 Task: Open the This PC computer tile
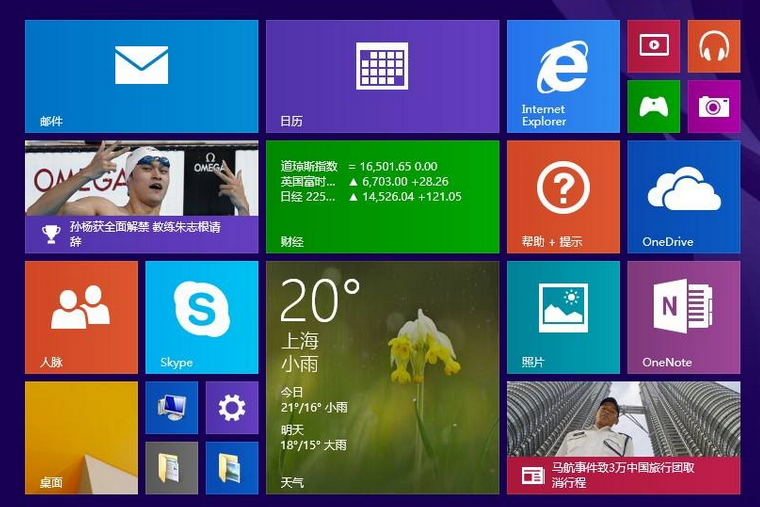pyautogui.click(x=171, y=407)
